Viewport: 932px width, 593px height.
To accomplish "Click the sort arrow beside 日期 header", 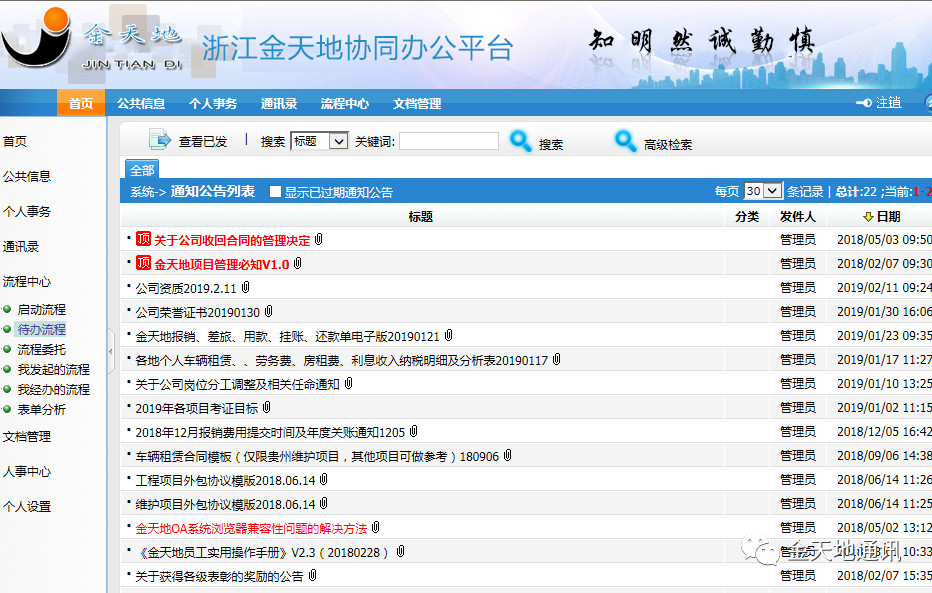I will point(868,217).
